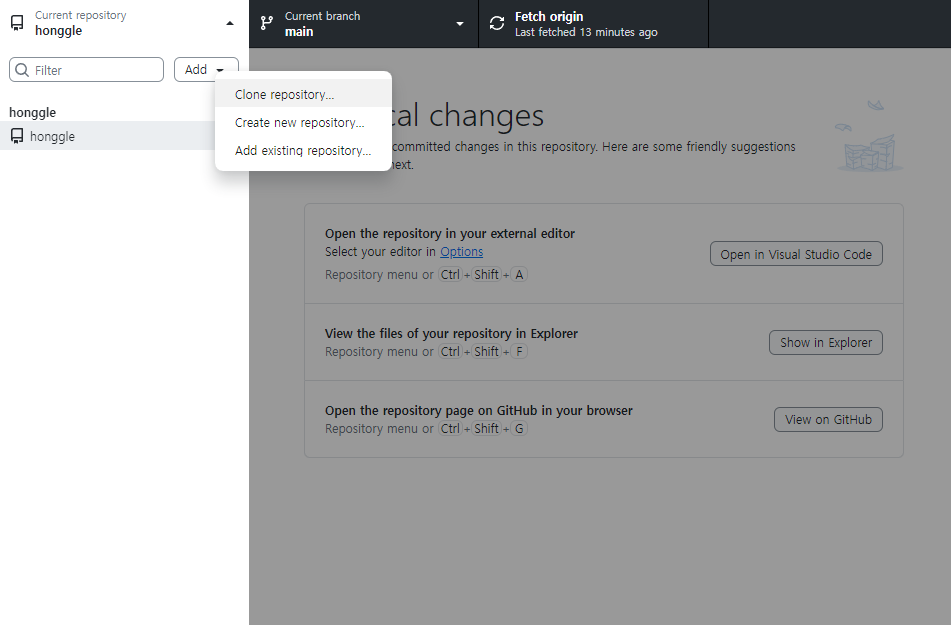This screenshot has width=951, height=625.
Task: Open the Current branch dropdown arrow
Action: click(460, 24)
